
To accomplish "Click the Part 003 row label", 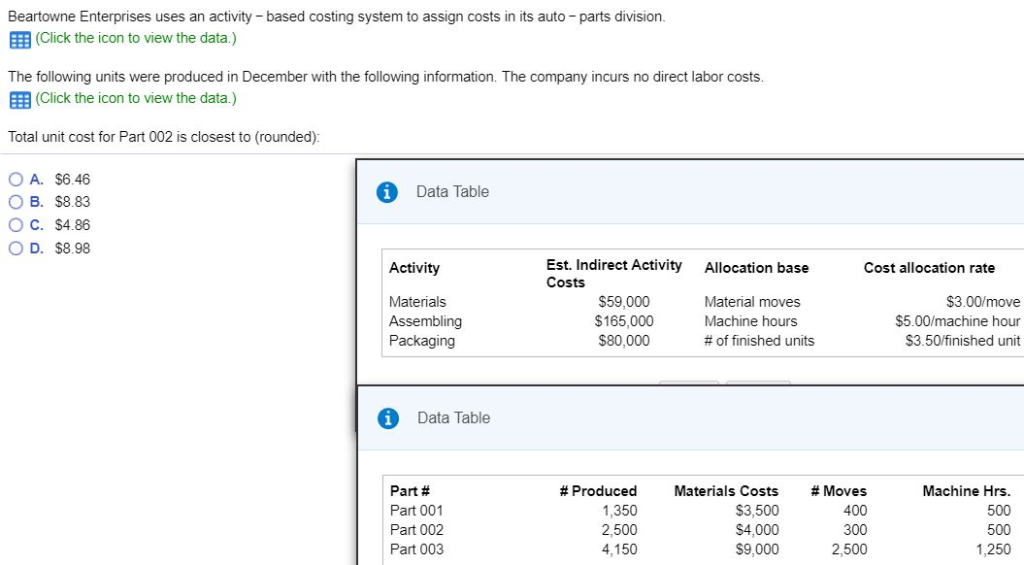I will (x=416, y=550).
